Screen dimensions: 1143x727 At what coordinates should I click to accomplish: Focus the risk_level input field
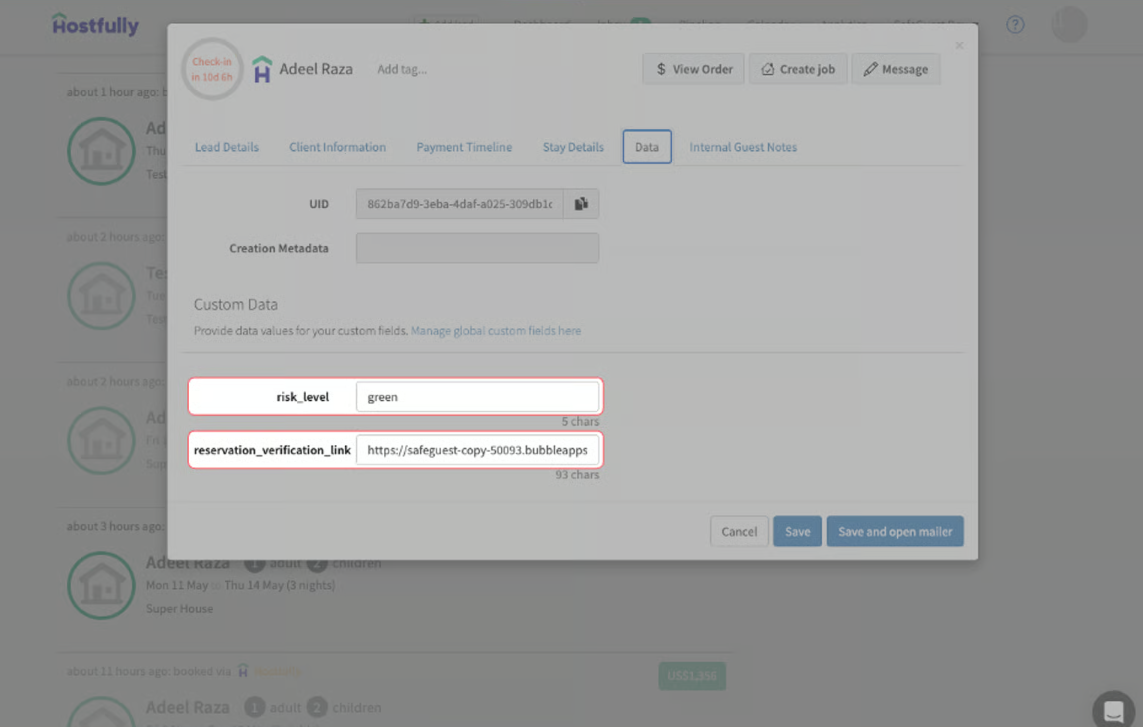[477, 397]
